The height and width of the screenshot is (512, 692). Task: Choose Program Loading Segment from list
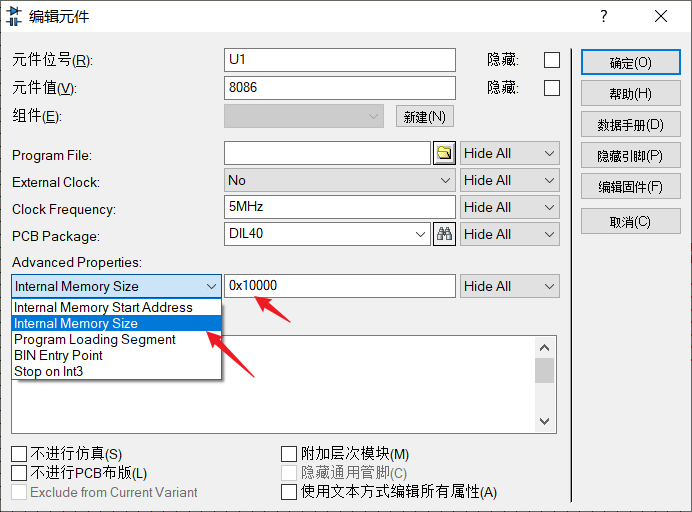point(117,339)
